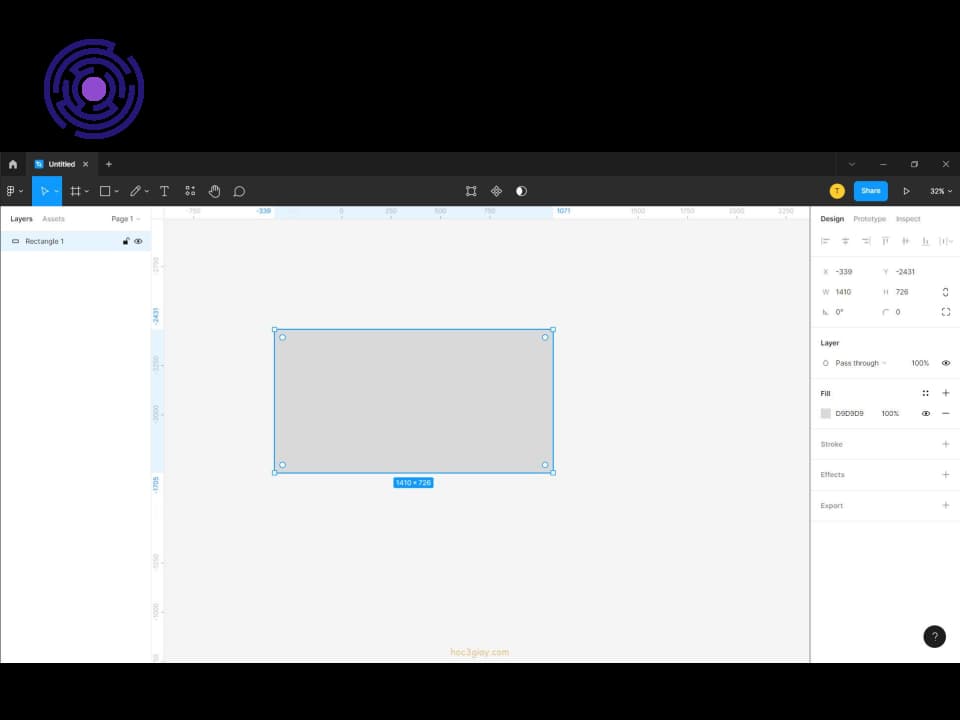This screenshot has height=720, width=960.
Task: Switch to the Assets tab
Action: click(x=53, y=219)
